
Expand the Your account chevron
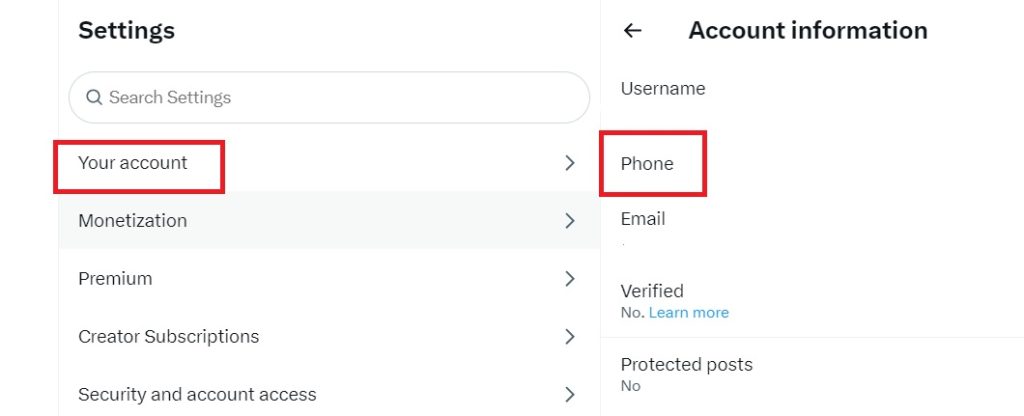tap(569, 163)
